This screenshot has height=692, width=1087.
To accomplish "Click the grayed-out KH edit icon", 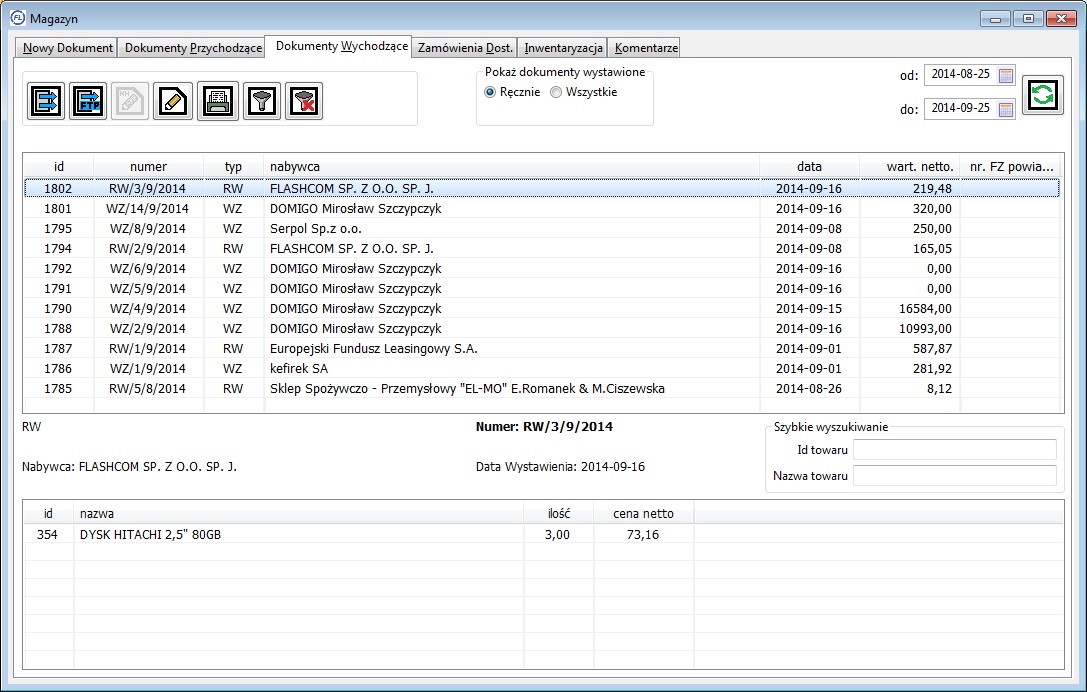I will coord(130,101).
